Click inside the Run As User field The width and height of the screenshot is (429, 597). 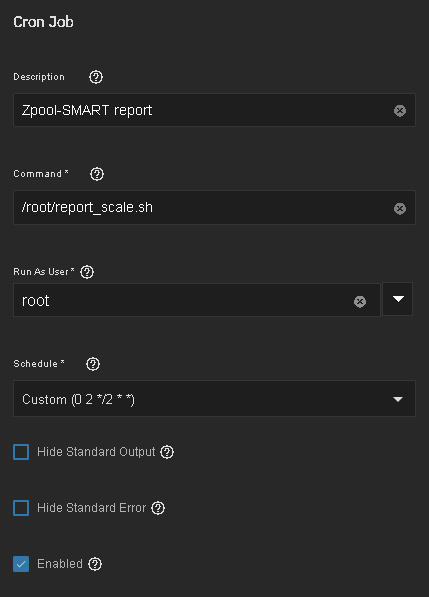click(197, 300)
